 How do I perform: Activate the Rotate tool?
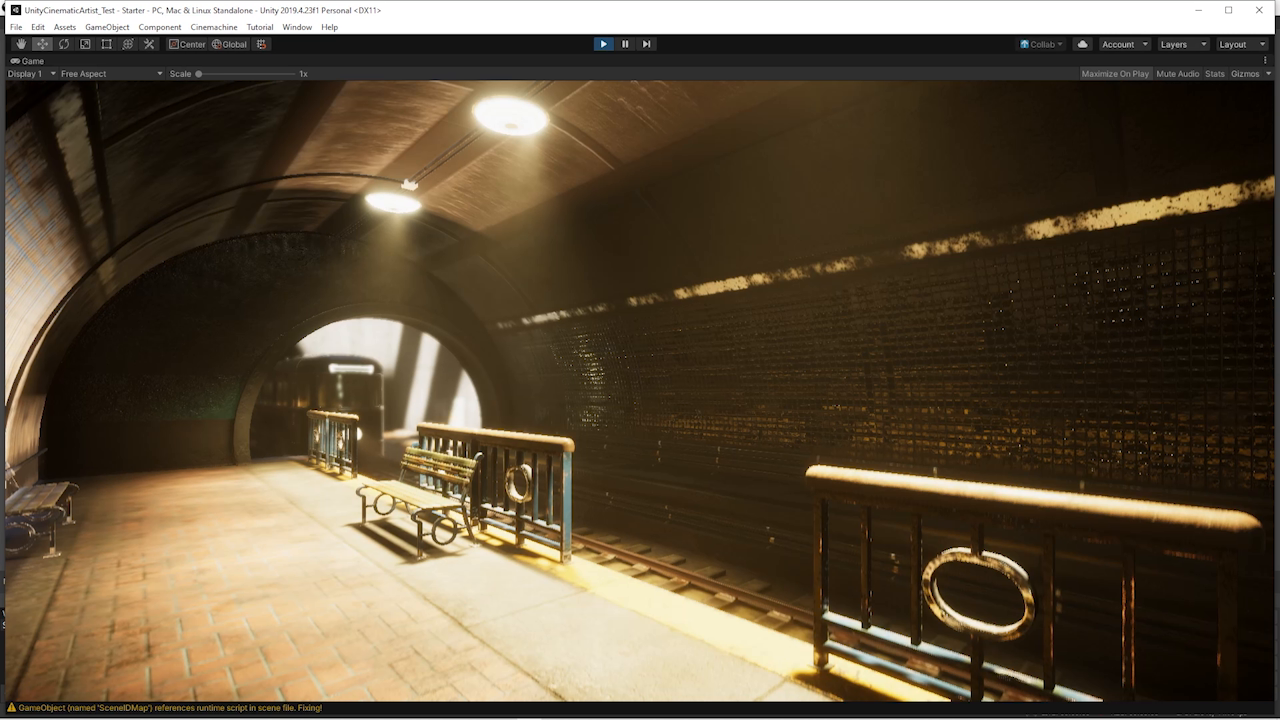point(63,44)
